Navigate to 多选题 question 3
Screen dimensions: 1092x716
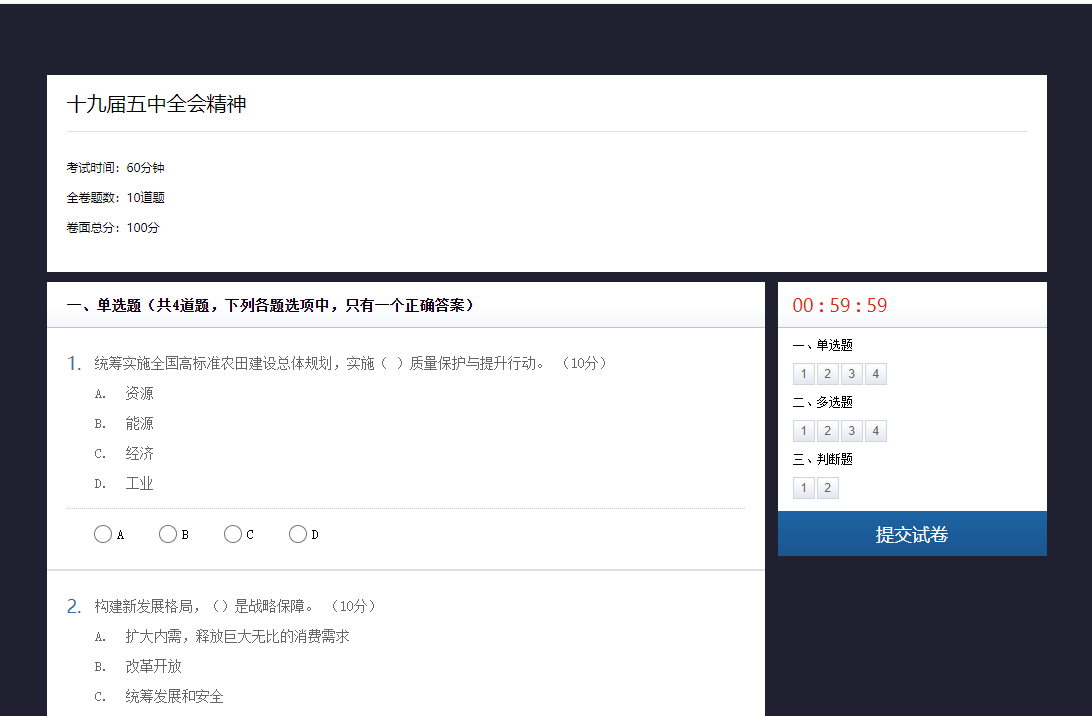point(852,431)
